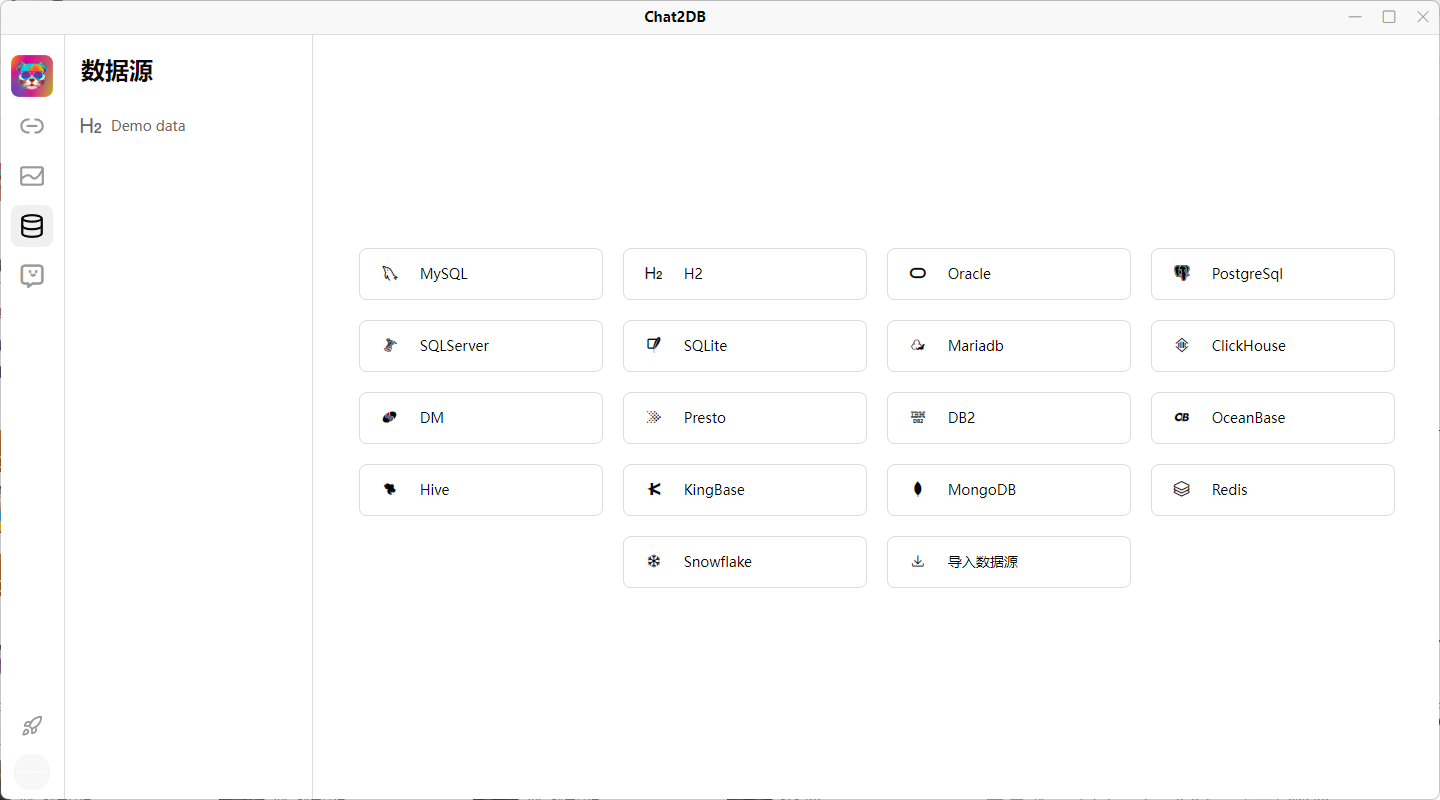Choose the SQLServer data source button
The width and height of the screenshot is (1440, 800).
point(481,346)
